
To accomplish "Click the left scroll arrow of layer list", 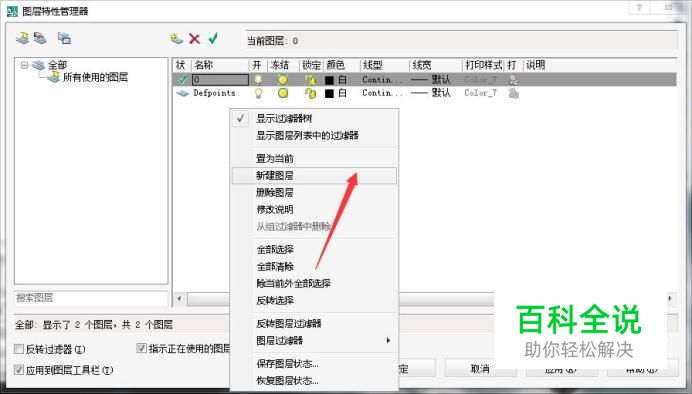I will tap(179, 299).
